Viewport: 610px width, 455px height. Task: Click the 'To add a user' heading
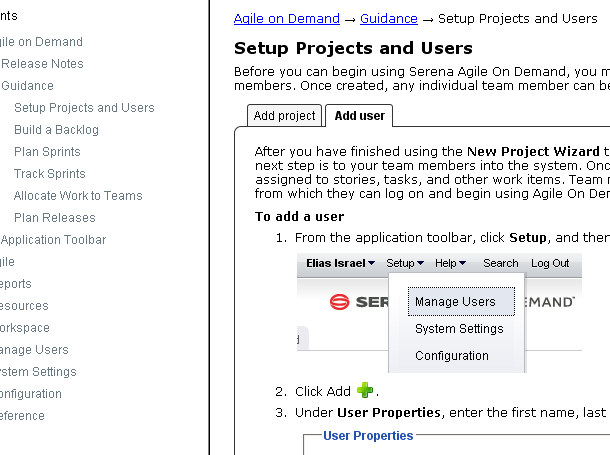click(x=300, y=217)
